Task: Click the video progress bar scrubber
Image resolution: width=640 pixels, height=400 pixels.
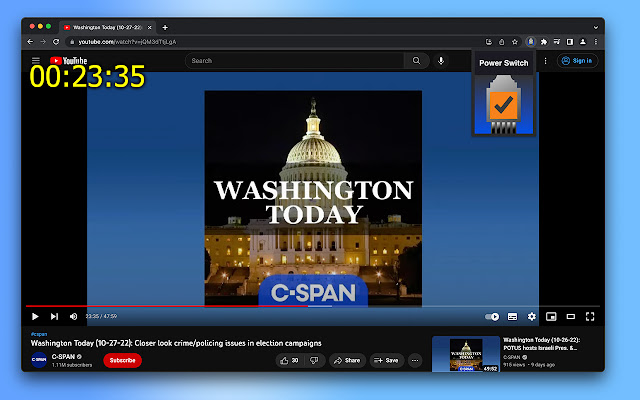Action: pos(313,306)
